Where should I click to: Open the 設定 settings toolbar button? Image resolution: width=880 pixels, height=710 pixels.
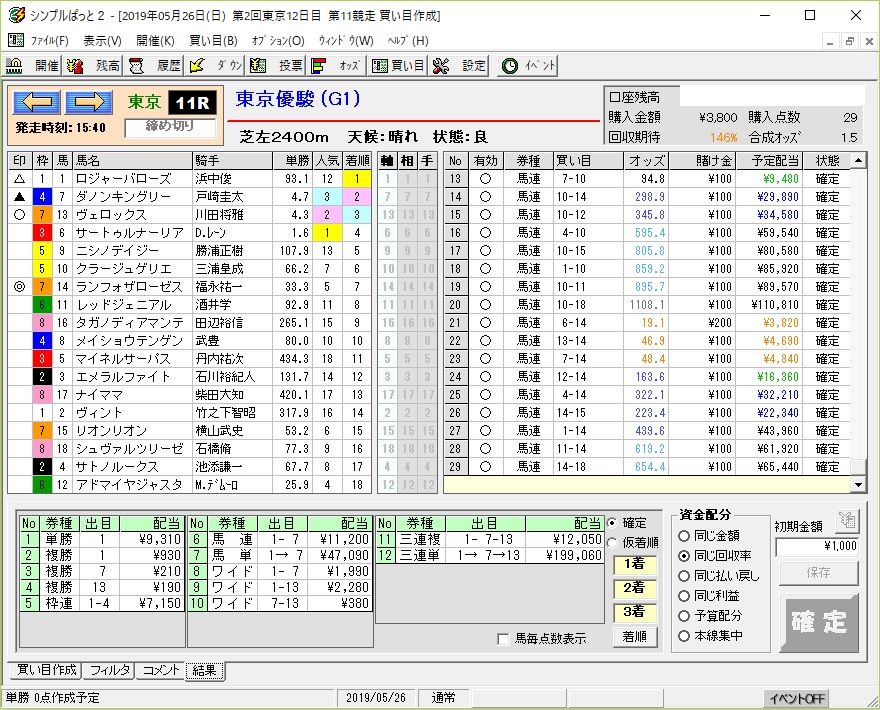459,66
